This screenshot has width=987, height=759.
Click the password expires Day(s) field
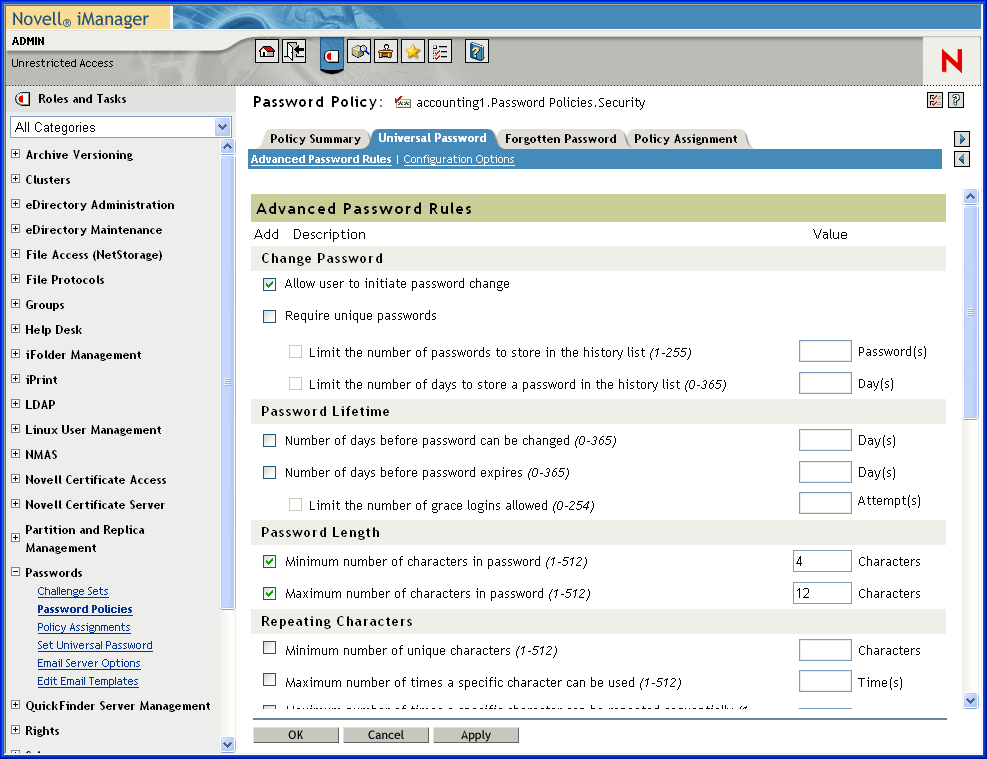tap(825, 472)
